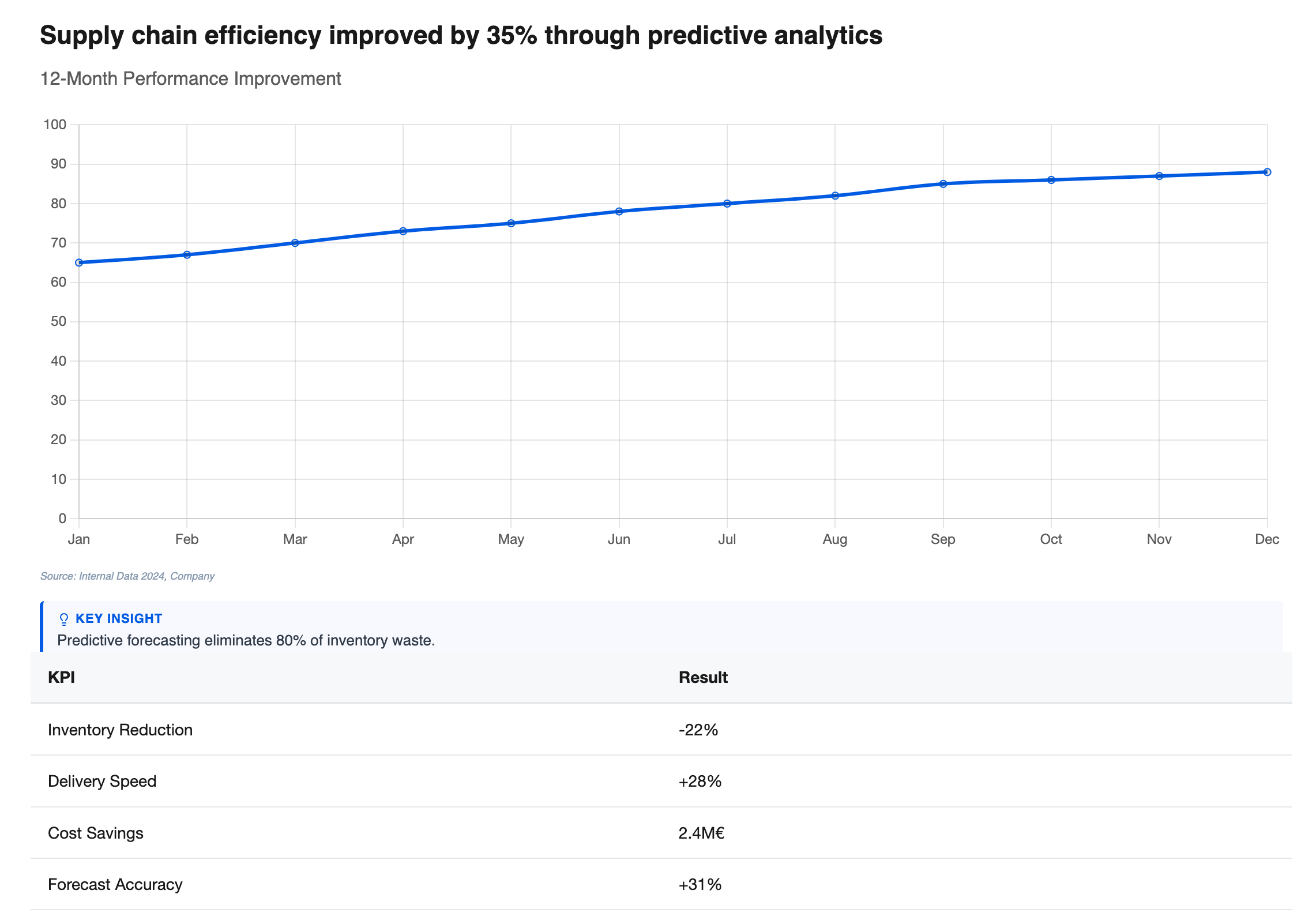1316x924 pixels.
Task: Select the September data point marker
Action: click(x=943, y=184)
